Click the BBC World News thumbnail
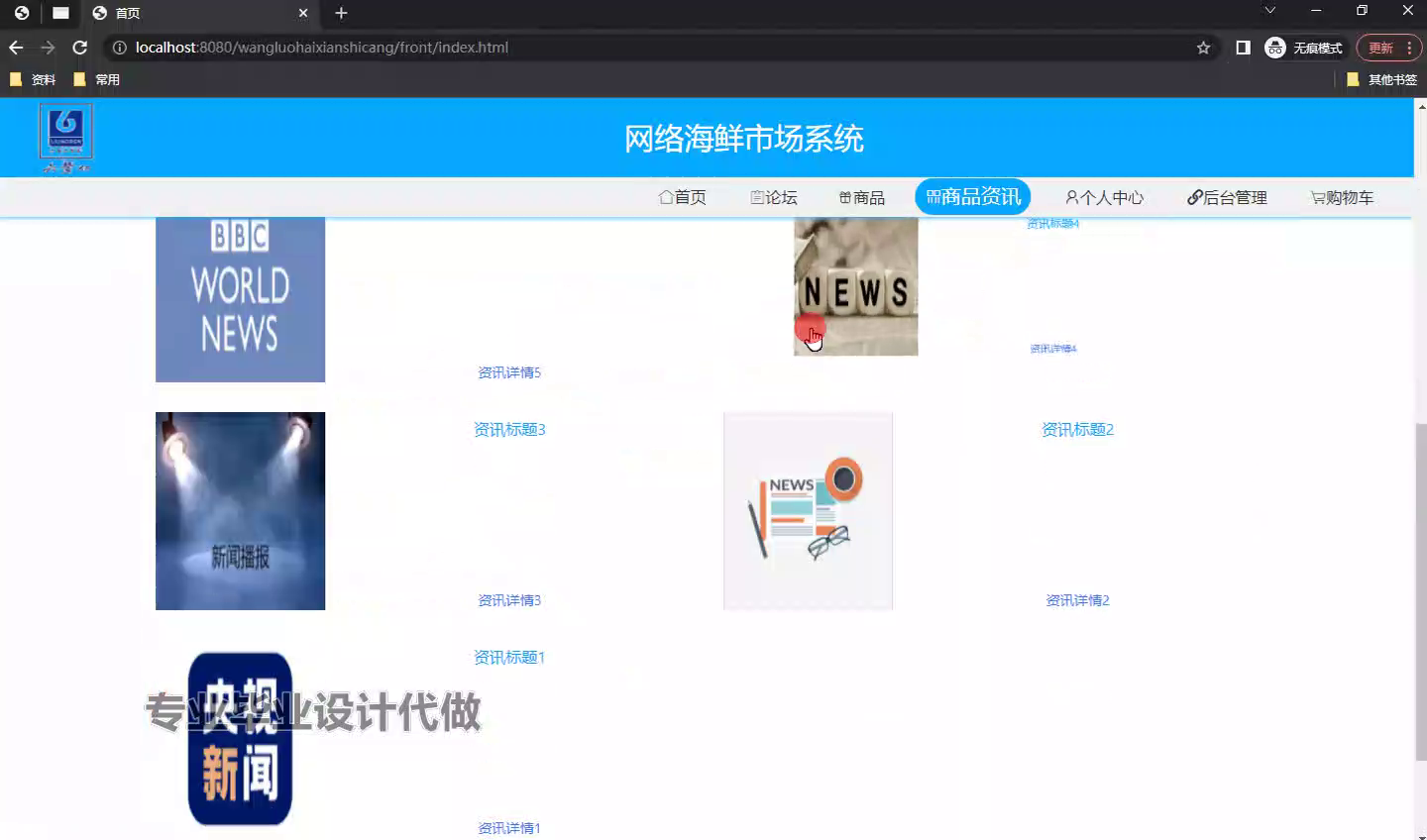This screenshot has height=840, width=1427. point(240,299)
